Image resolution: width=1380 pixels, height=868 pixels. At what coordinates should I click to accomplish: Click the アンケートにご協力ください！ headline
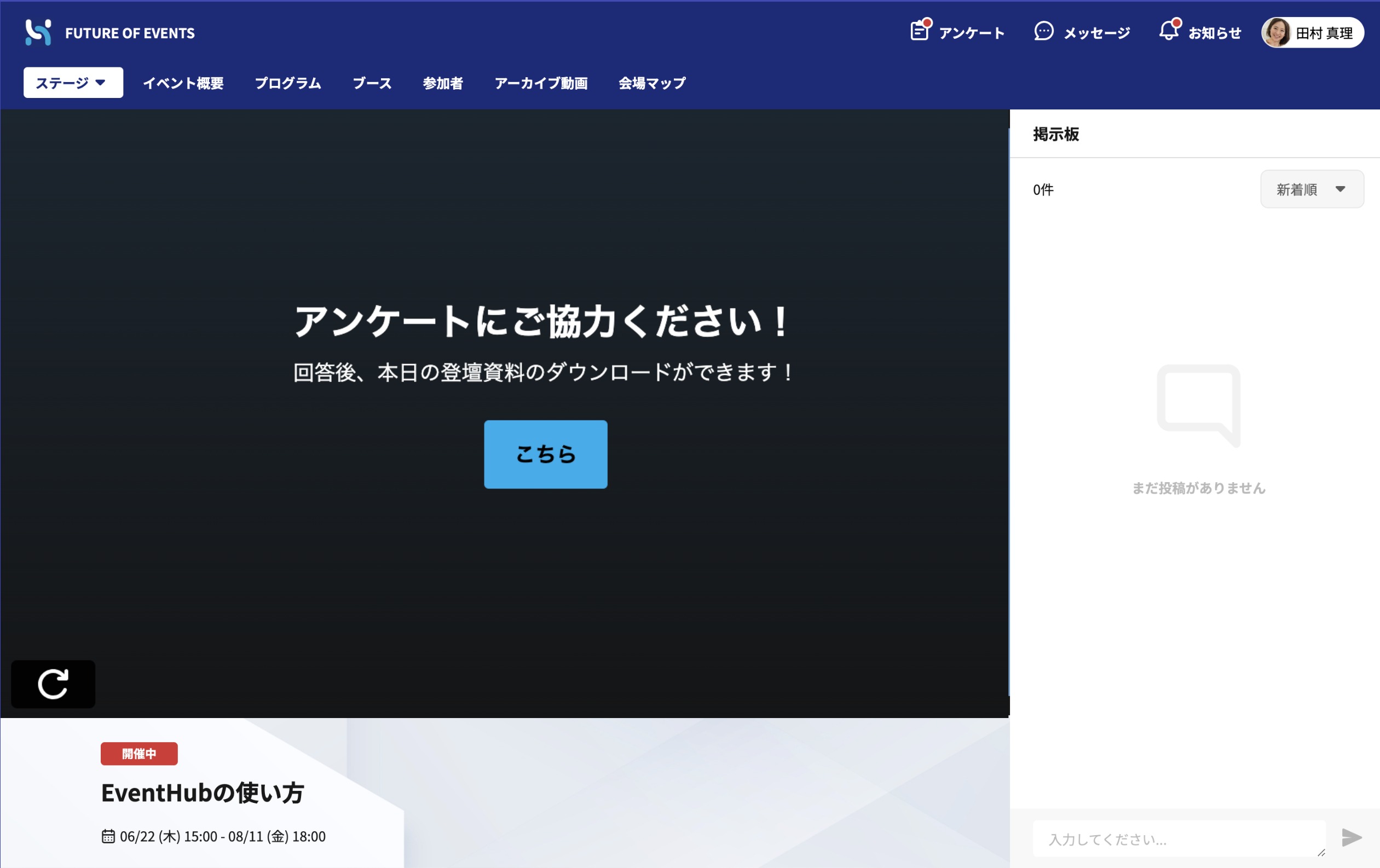click(543, 321)
